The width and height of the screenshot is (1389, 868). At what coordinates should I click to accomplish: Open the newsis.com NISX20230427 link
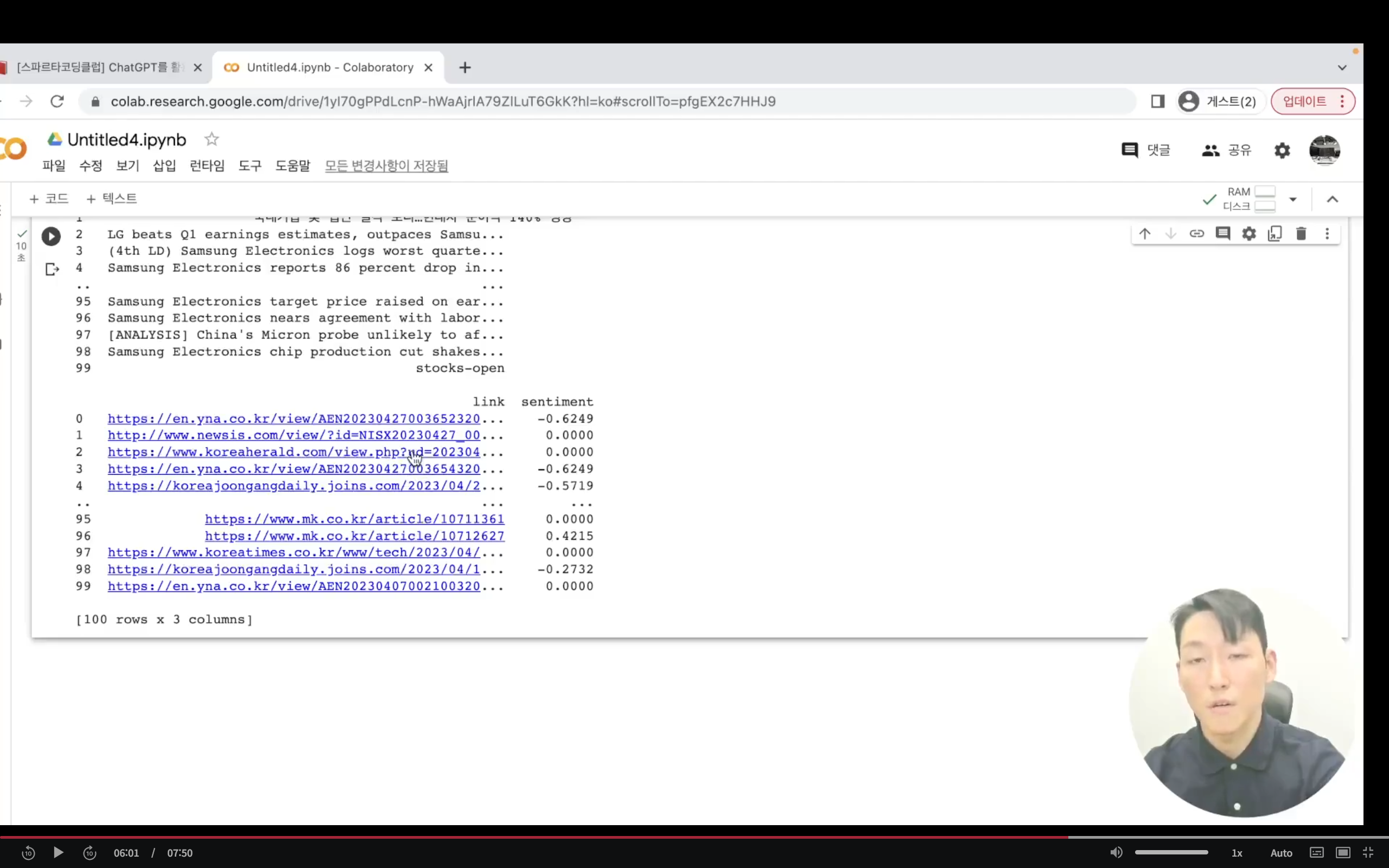click(x=294, y=435)
